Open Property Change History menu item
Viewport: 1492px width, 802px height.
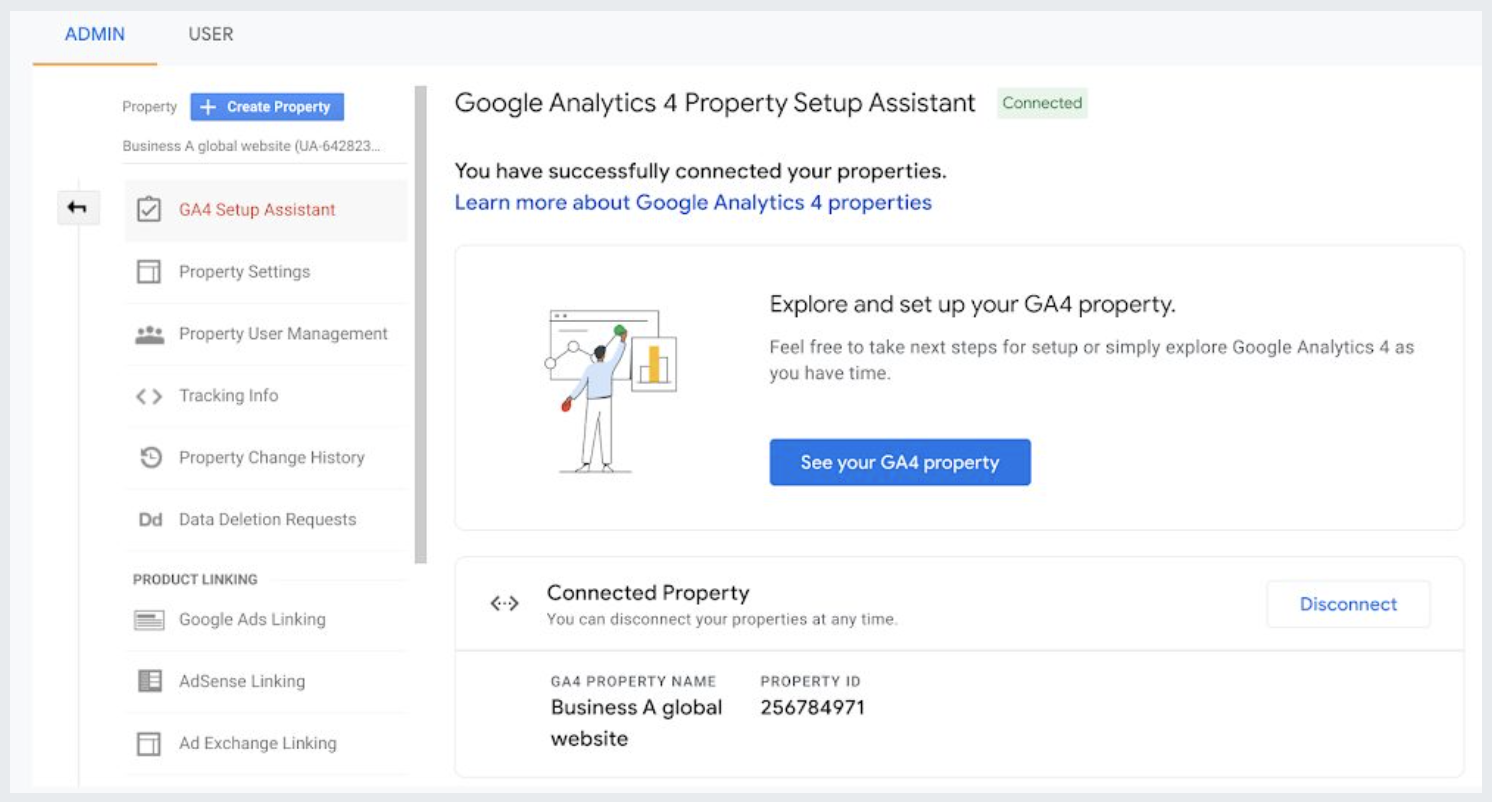tap(265, 458)
